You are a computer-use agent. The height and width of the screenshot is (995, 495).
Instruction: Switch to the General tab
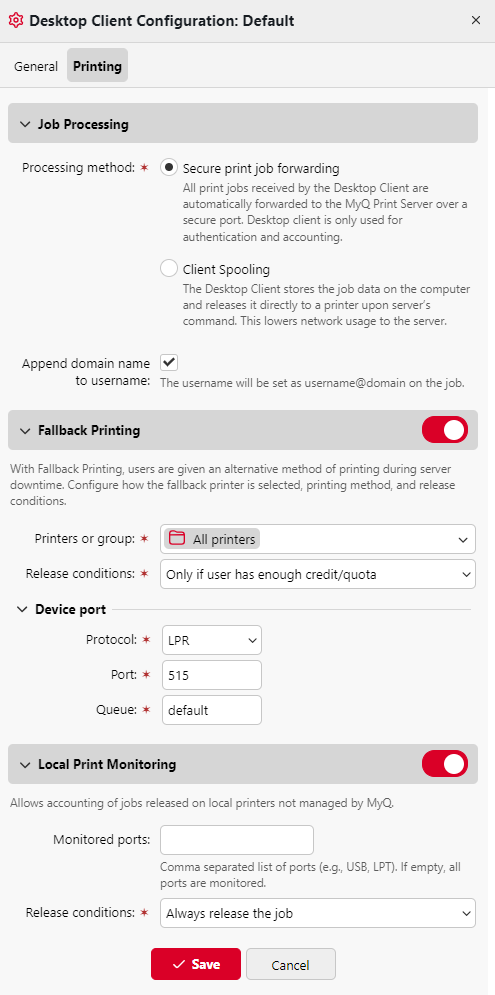coord(36,66)
